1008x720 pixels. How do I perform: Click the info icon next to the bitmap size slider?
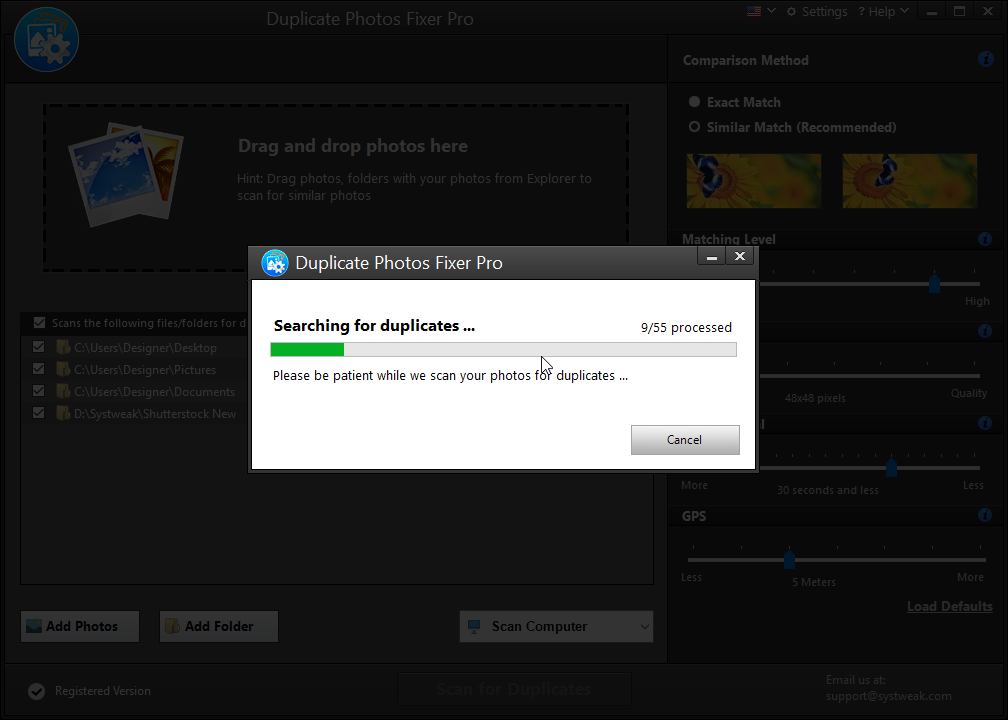coord(985,331)
